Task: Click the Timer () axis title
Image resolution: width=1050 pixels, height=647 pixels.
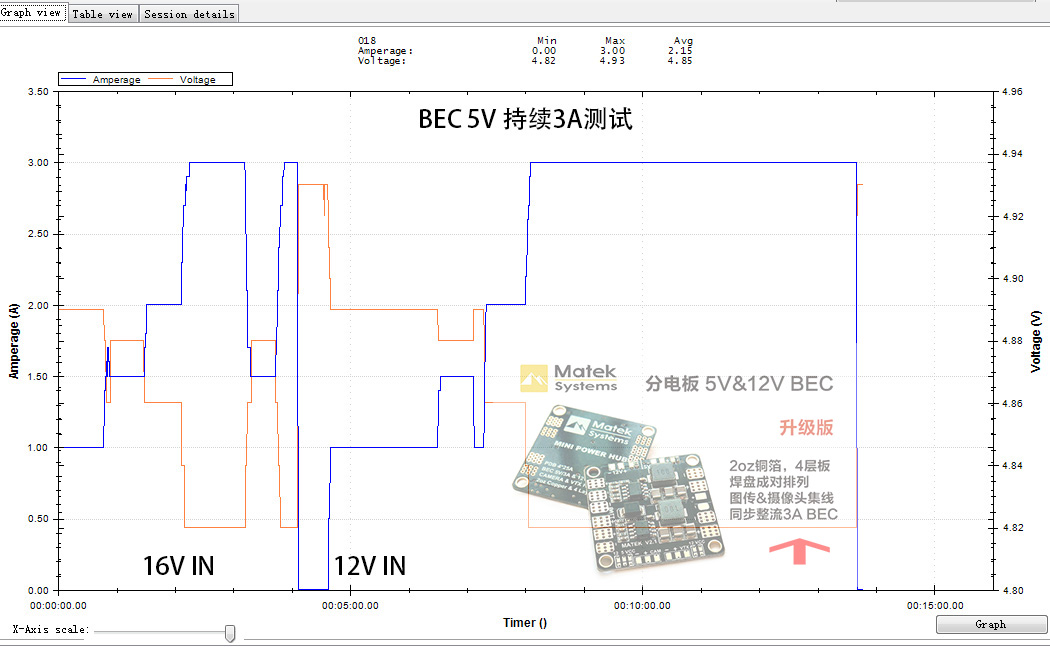Action: [x=525, y=623]
